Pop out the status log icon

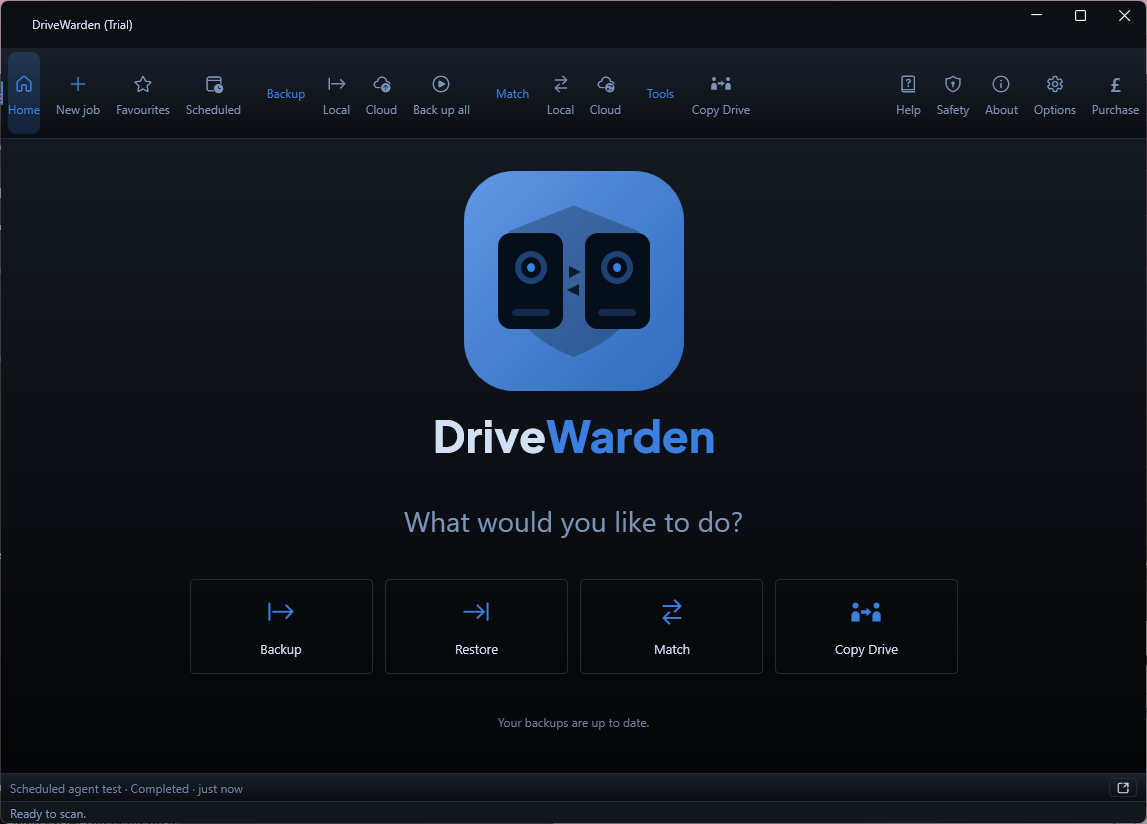click(x=1123, y=788)
